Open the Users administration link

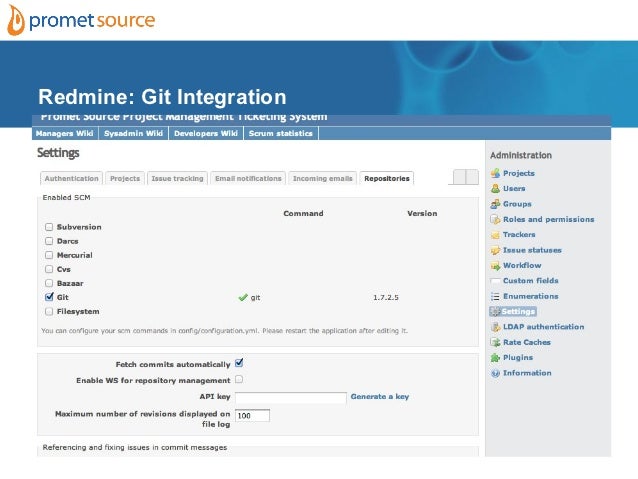[x=514, y=189]
